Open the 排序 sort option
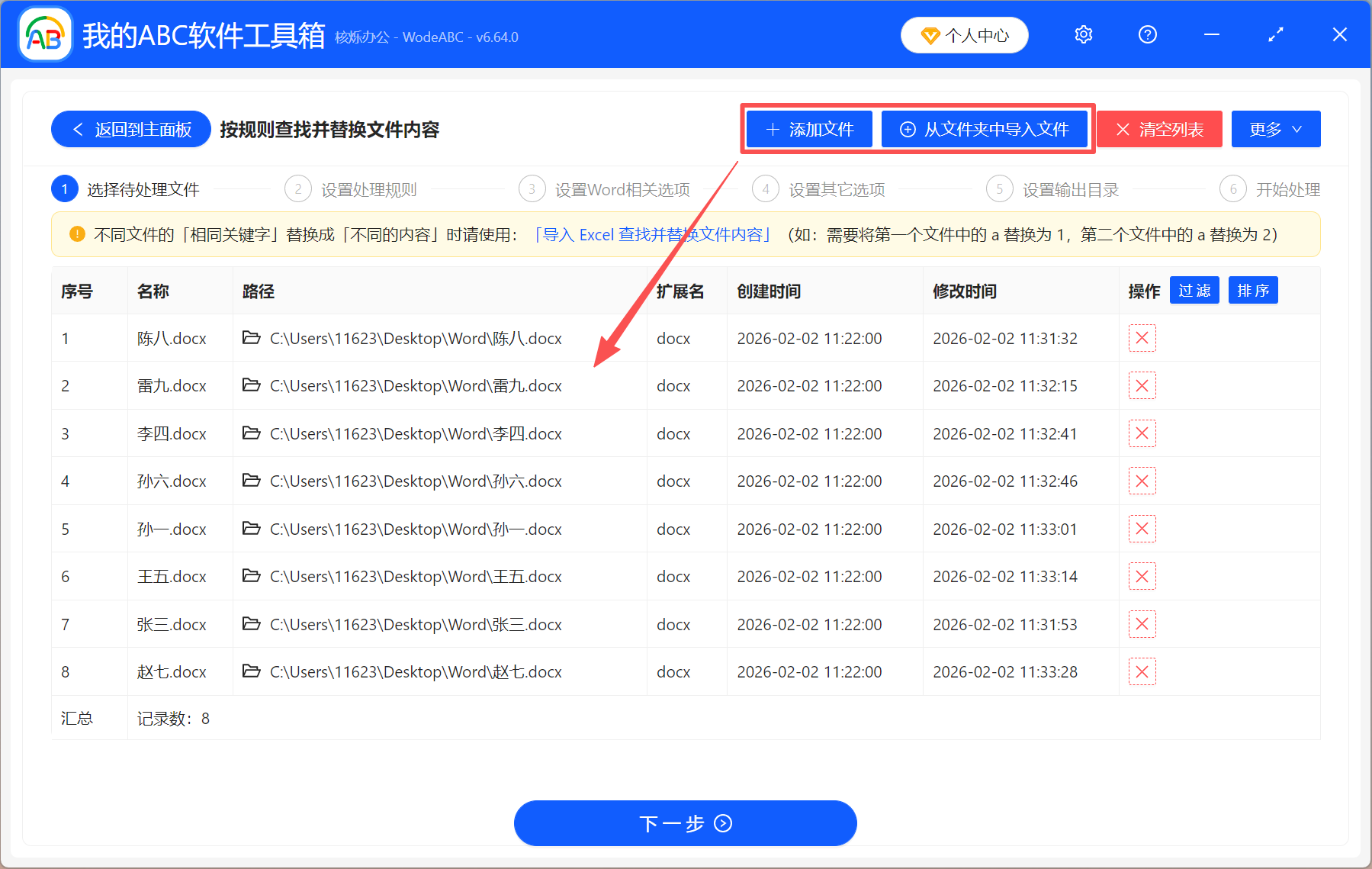This screenshot has height=869, width=1372. tap(1252, 290)
